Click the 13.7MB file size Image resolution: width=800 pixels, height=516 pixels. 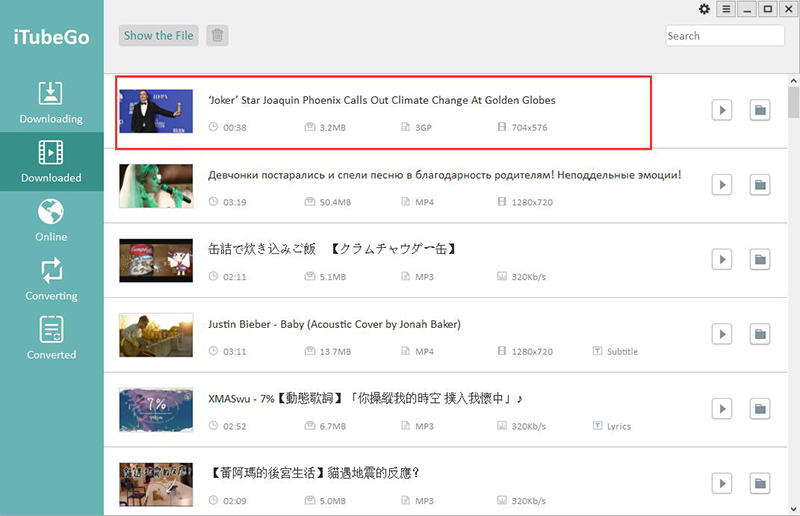[x=335, y=352]
